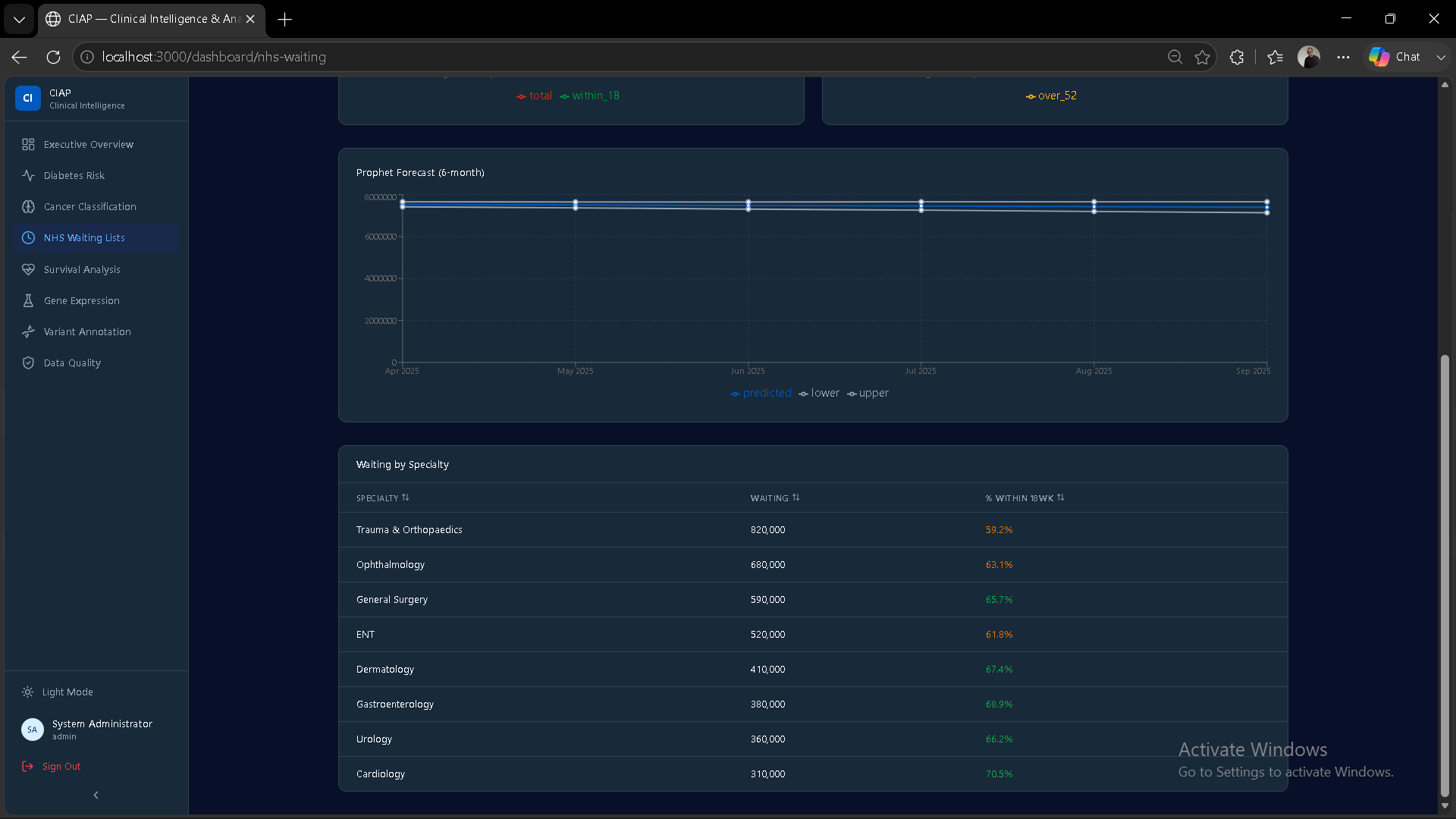Sort table by Waiting column
Viewport: 1456px width, 819px height.
pyautogui.click(x=775, y=498)
